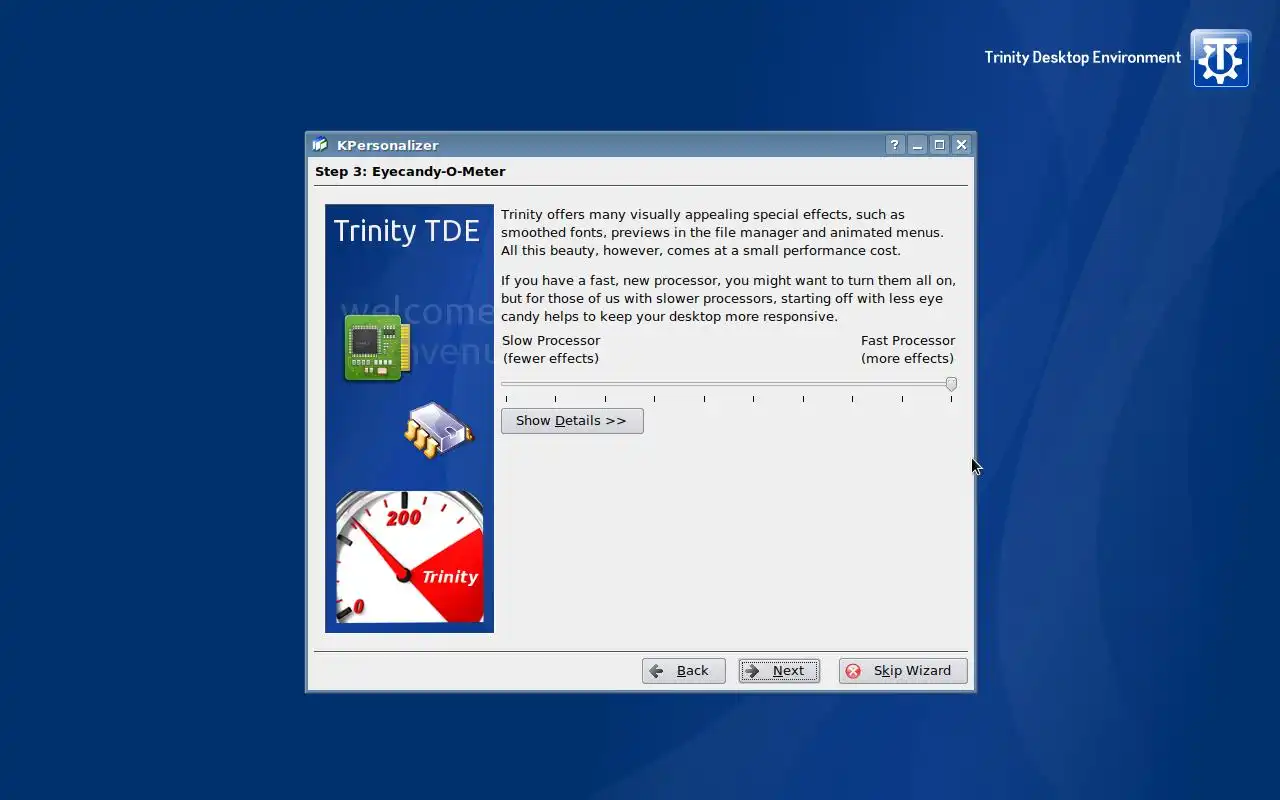The height and width of the screenshot is (800, 1280).
Task: Expand Show Details section
Action: tap(572, 421)
